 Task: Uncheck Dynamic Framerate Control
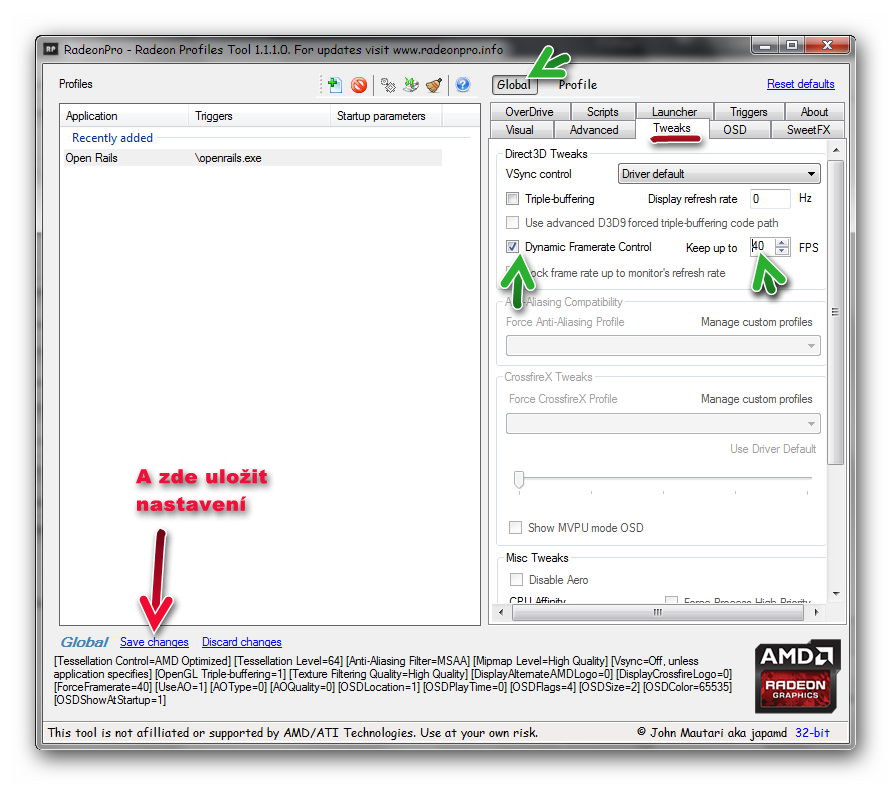(513, 247)
